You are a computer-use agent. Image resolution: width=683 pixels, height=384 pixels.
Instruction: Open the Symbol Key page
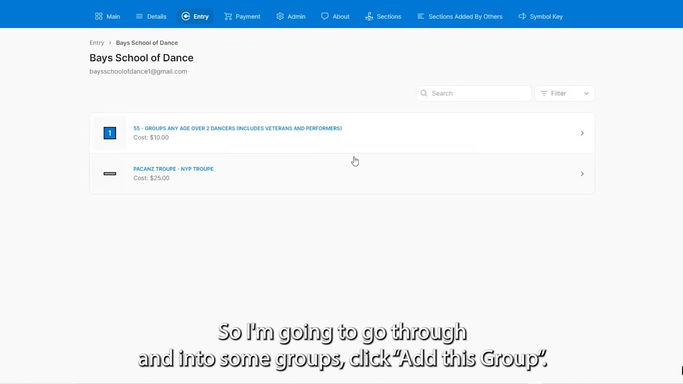pyautogui.click(x=541, y=17)
